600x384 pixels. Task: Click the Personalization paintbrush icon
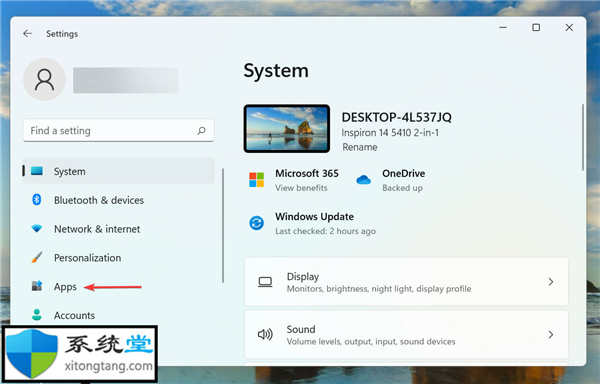[37, 257]
